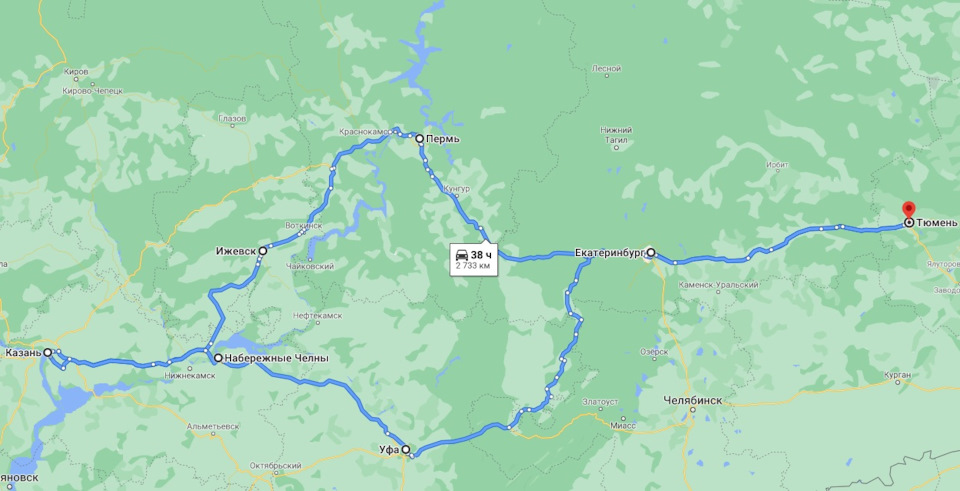Click the car icon in route info box
Screen dimensions: 960x491
coord(462,254)
